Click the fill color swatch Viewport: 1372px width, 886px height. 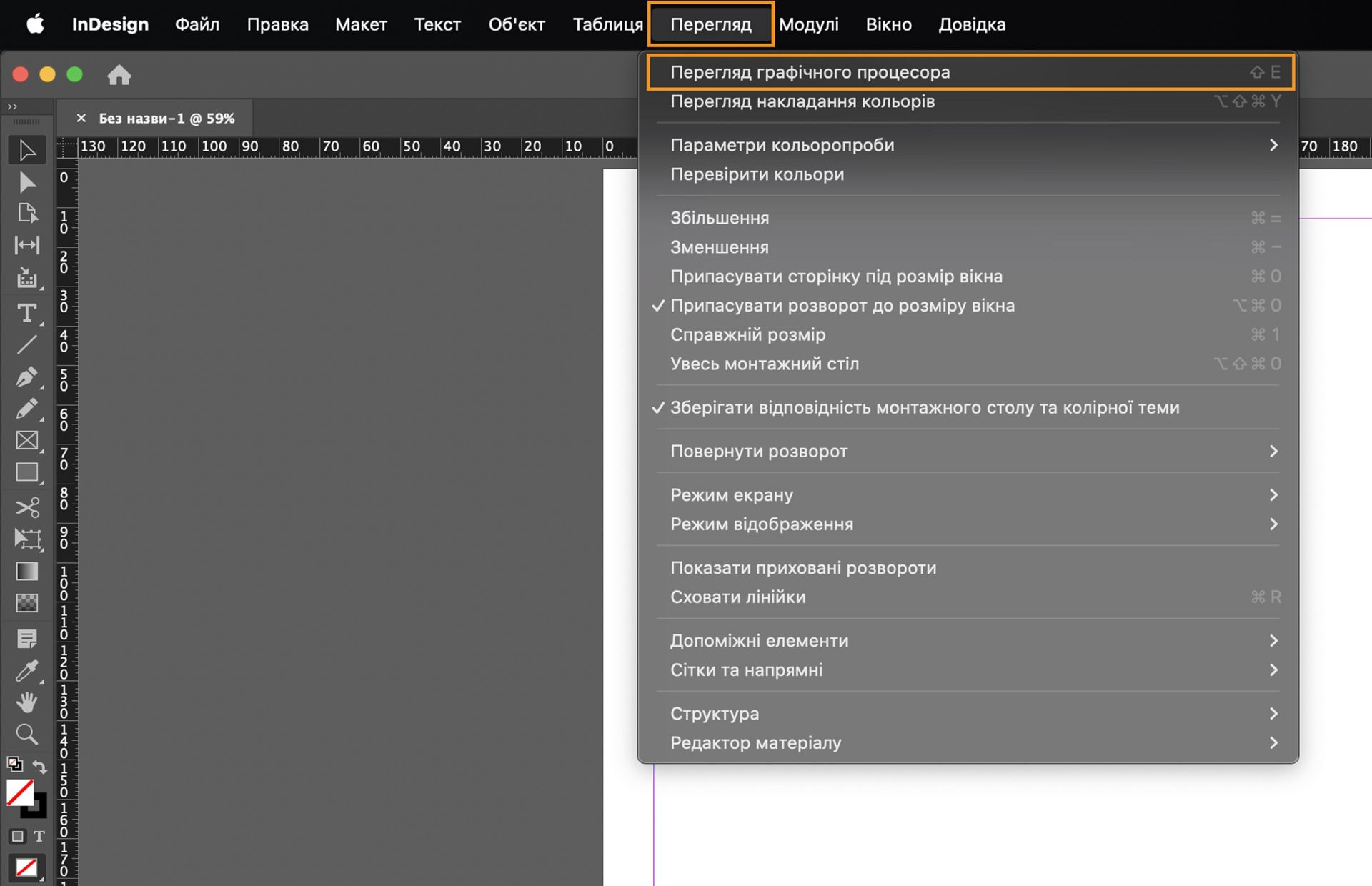click(19, 792)
